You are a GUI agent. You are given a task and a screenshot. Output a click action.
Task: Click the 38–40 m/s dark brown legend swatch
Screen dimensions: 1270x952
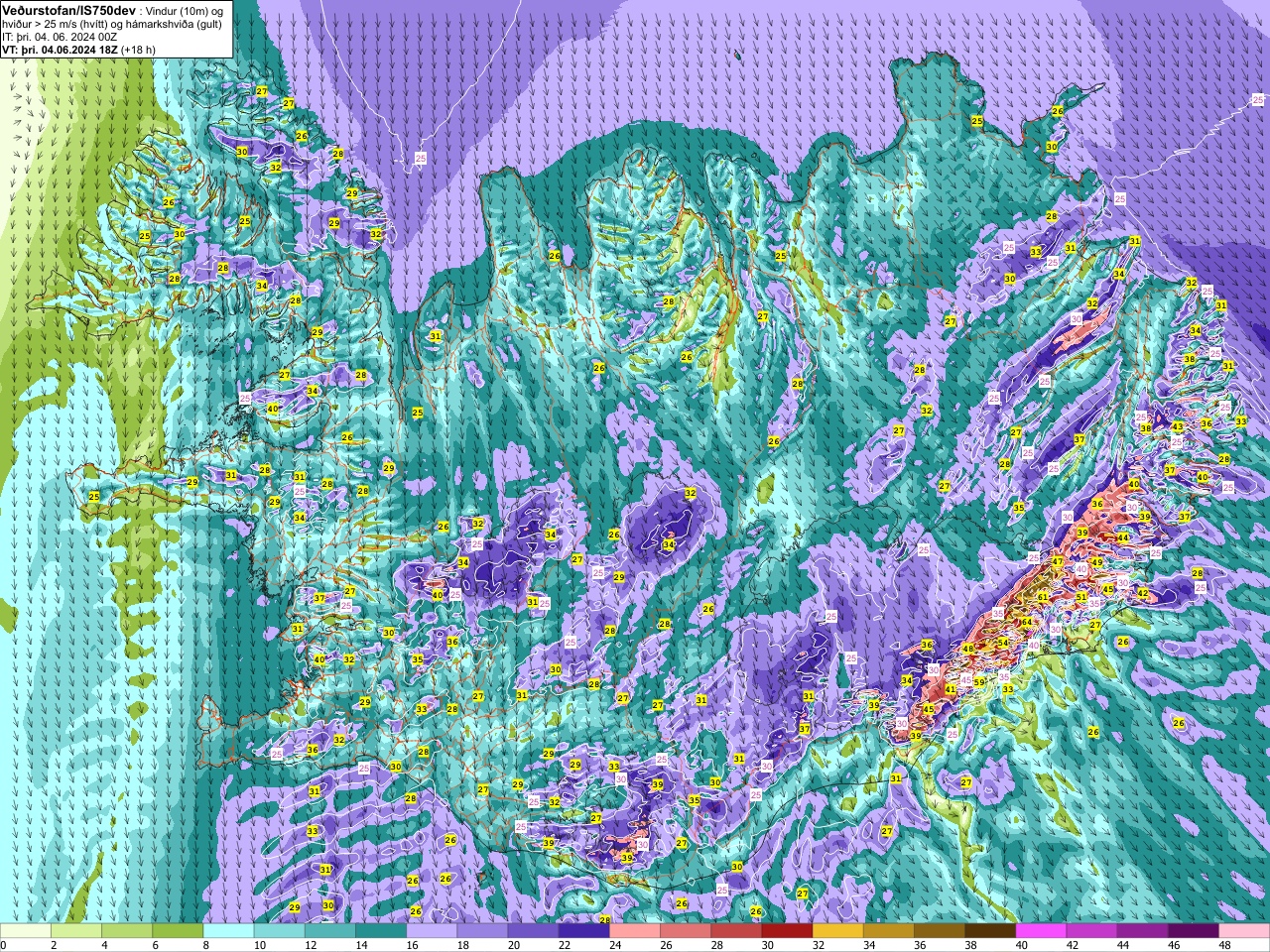click(x=989, y=930)
